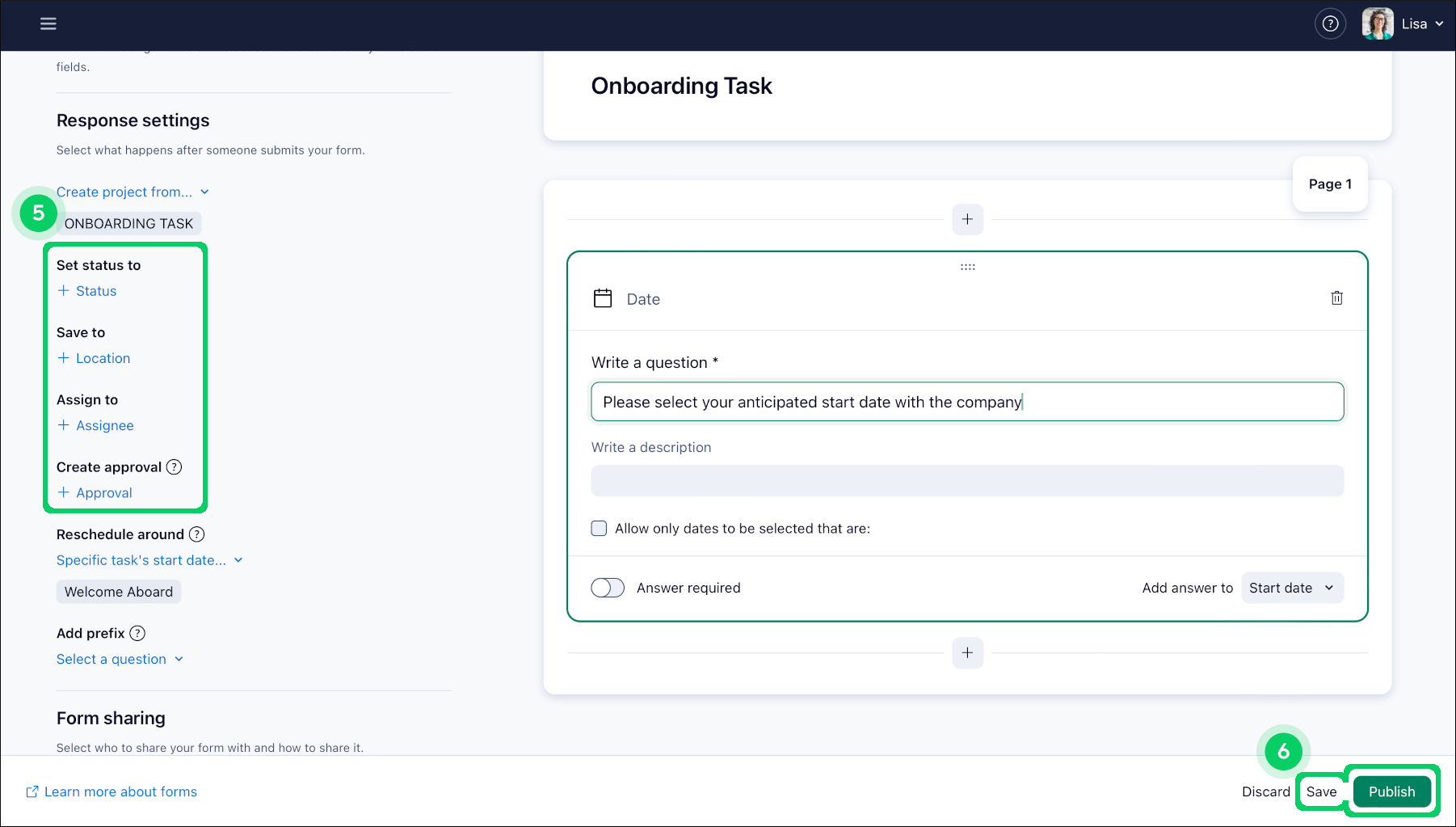Check Allow only dates to be selected

pos(599,529)
